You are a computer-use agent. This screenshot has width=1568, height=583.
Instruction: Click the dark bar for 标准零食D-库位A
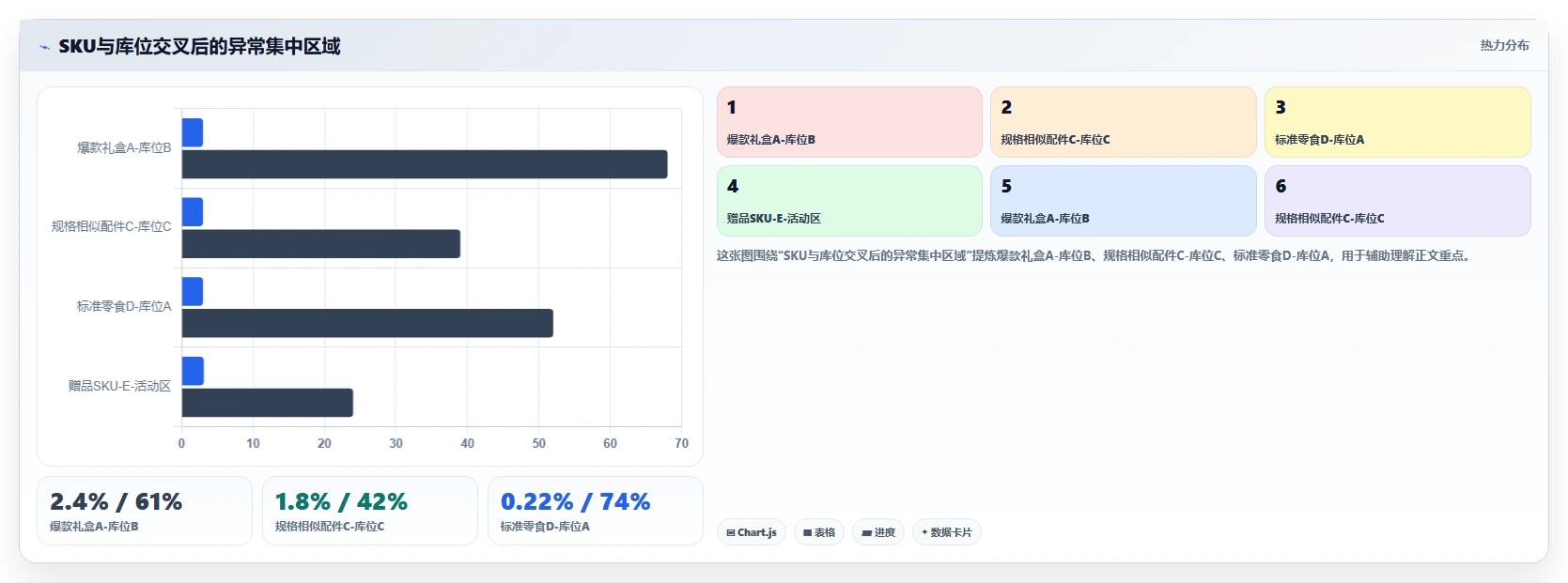tap(367, 323)
